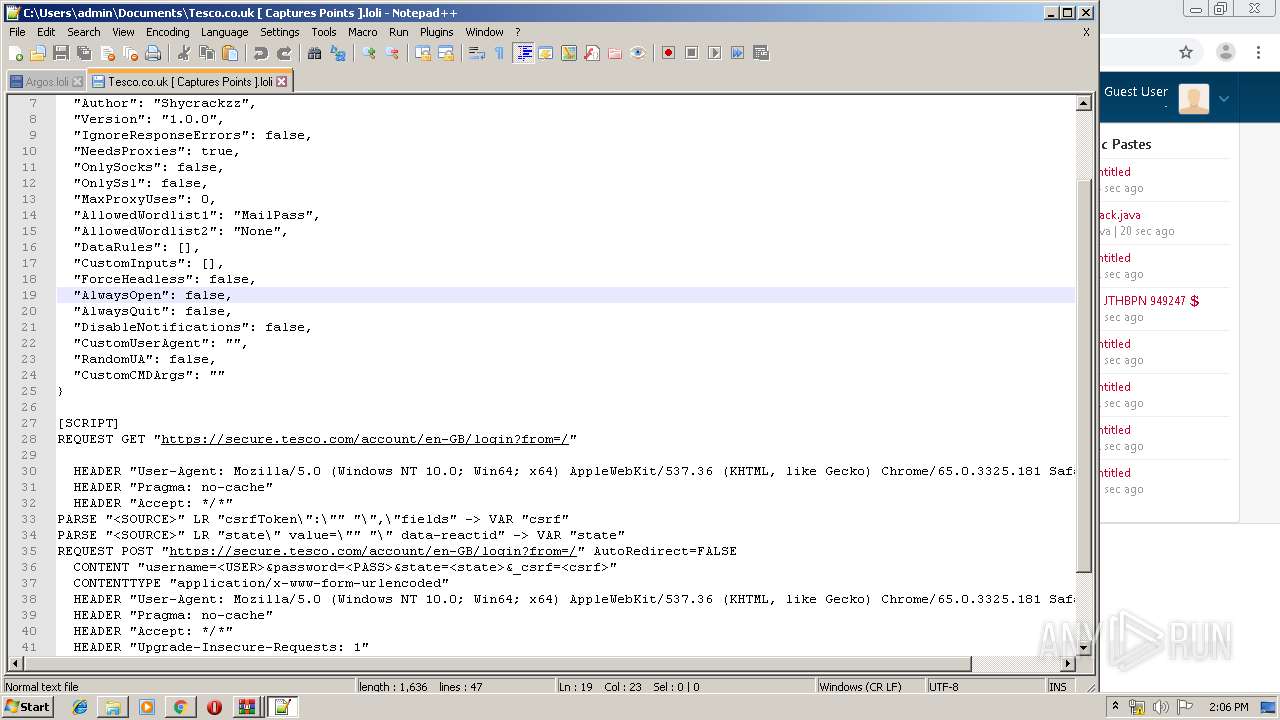The width and height of the screenshot is (1280, 720).
Task: Click the horizontal scrollbar left arrow
Action: 16,663
